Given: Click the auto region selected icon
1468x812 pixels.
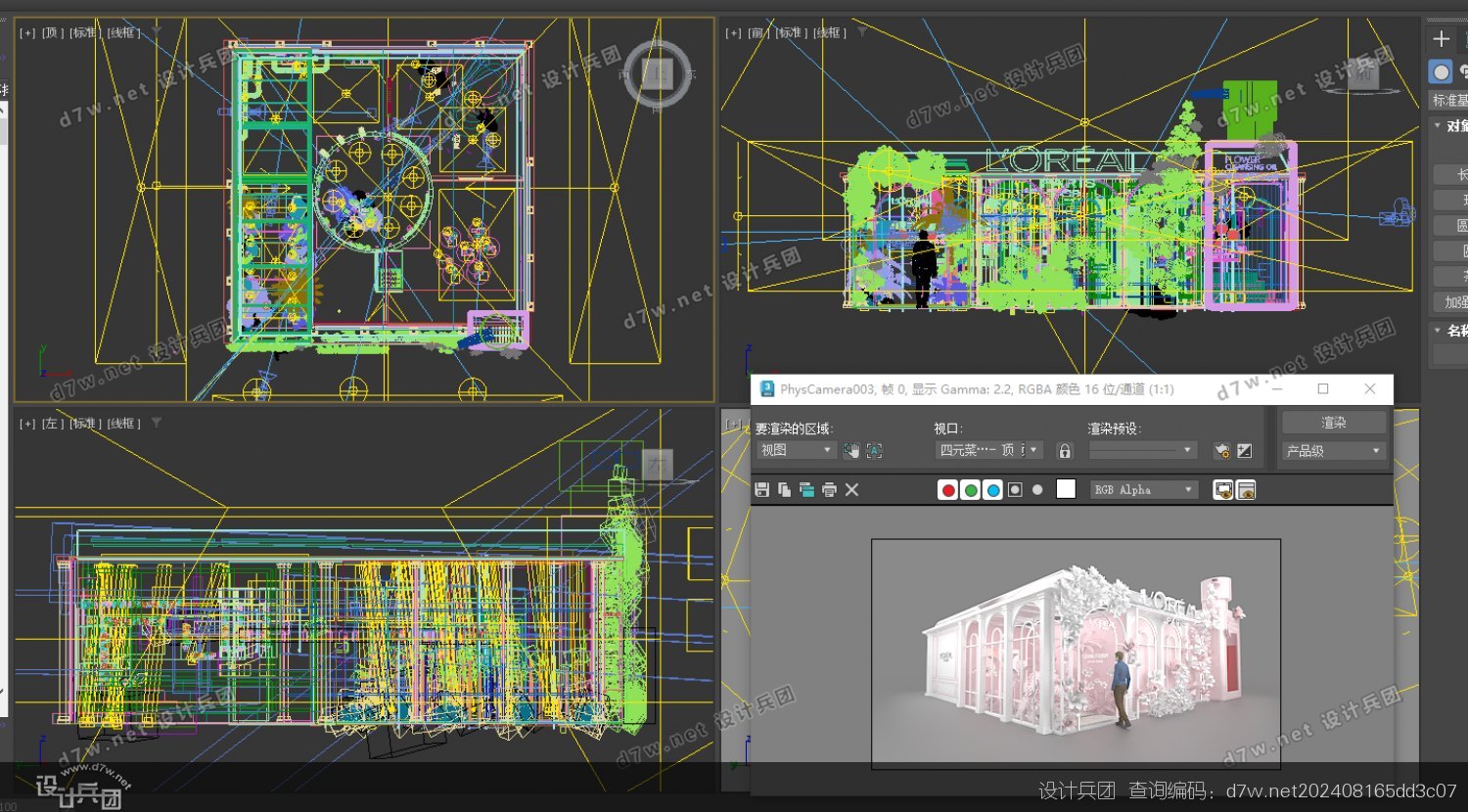Looking at the screenshot, I should coord(875,450).
